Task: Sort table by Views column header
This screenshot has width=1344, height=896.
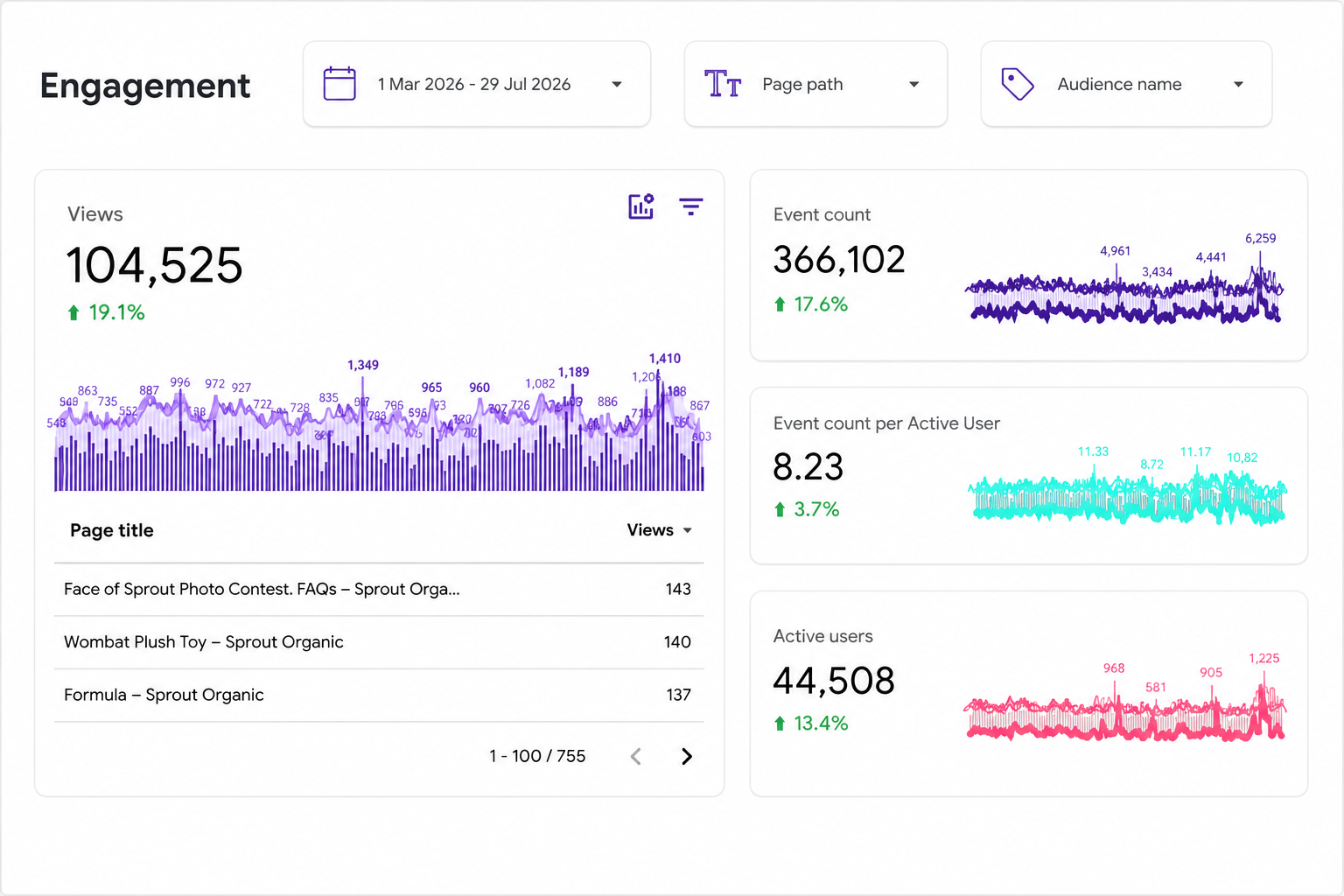Action: tap(659, 530)
